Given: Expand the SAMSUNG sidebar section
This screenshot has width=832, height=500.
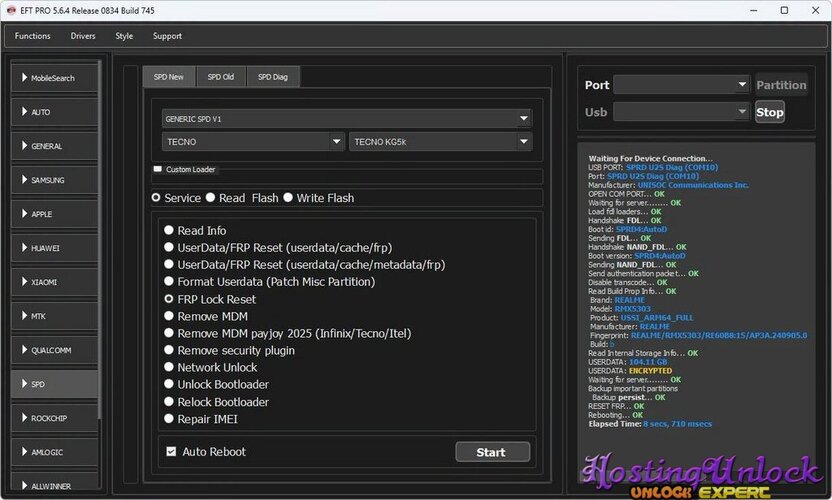Looking at the screenshot, I should (x=54, y=180).
